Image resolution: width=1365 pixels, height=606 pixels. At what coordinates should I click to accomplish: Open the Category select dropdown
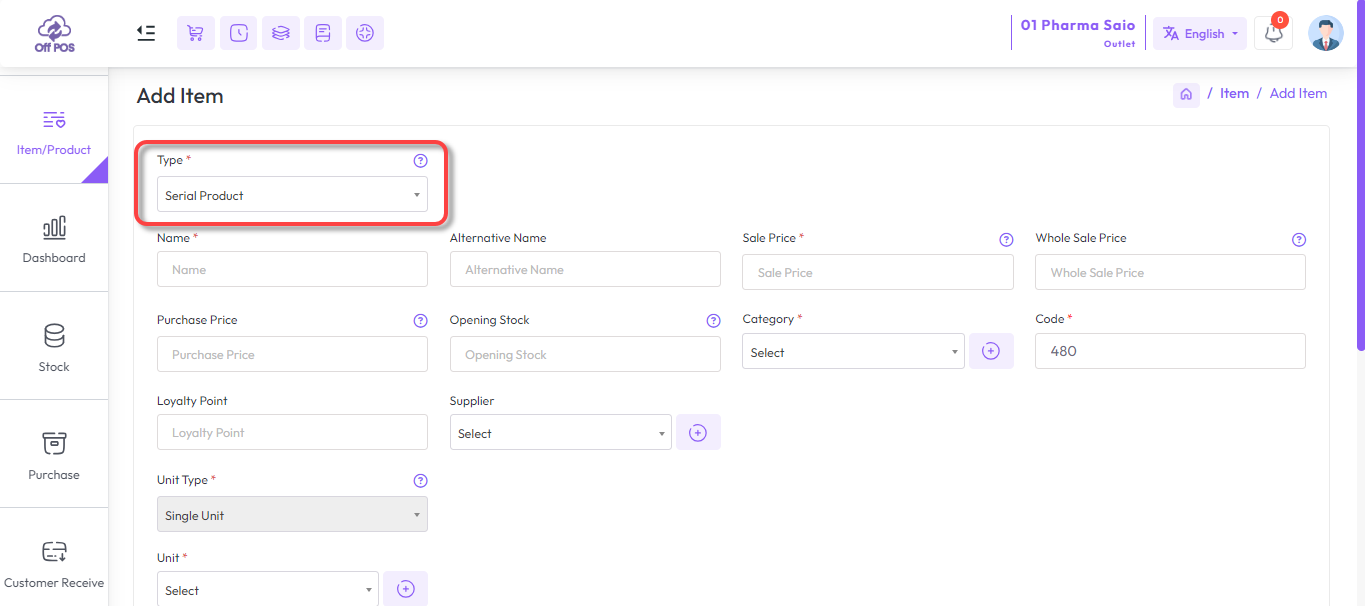(853, 352)
